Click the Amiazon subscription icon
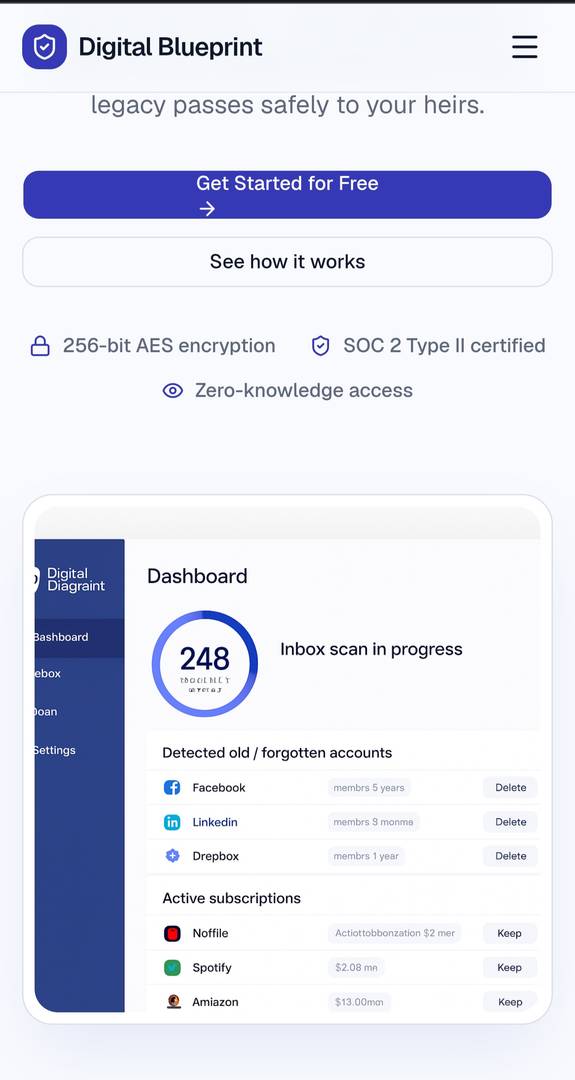Image resolution: width=575 pixels, height=1080 pixels. (x=174, y=1001)
